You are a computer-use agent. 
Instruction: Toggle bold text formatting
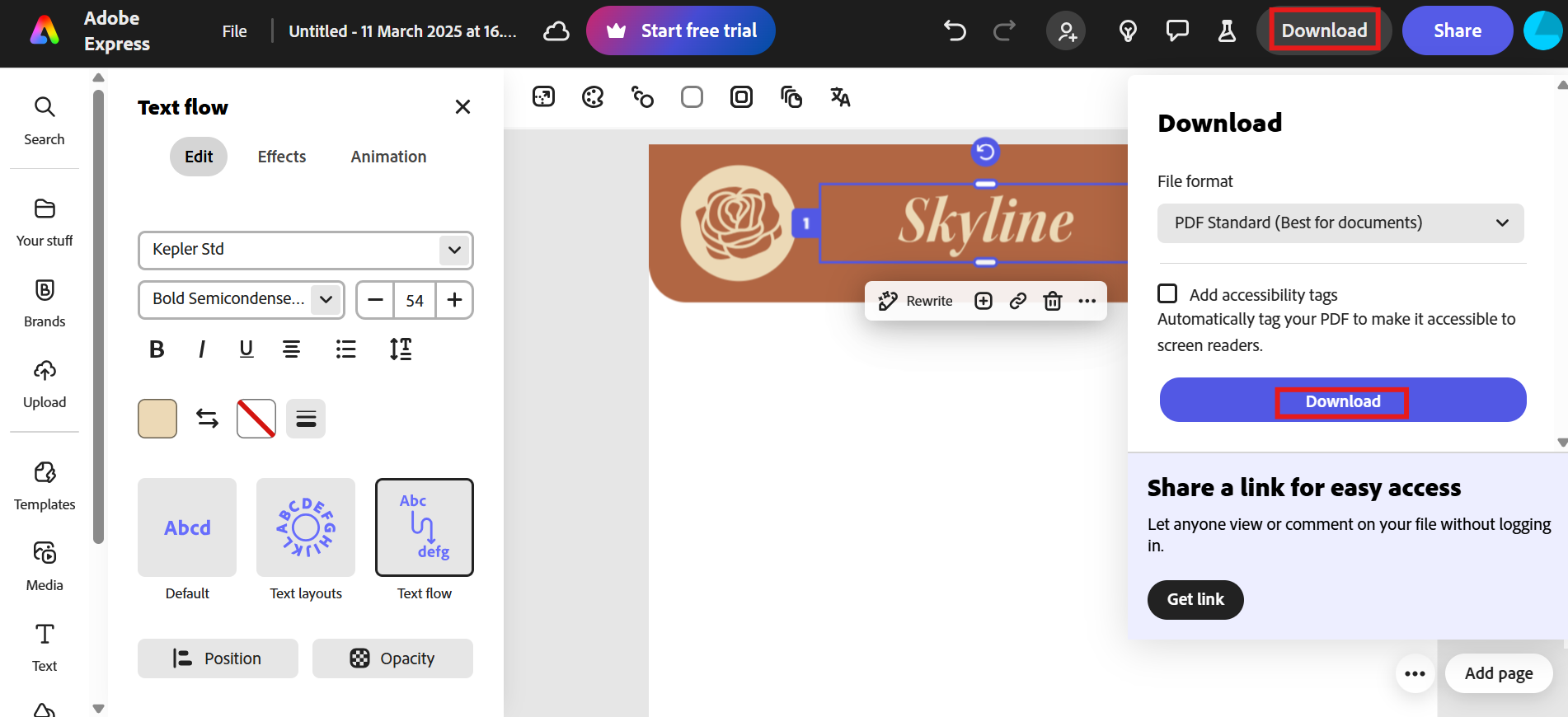pos(157,349)
